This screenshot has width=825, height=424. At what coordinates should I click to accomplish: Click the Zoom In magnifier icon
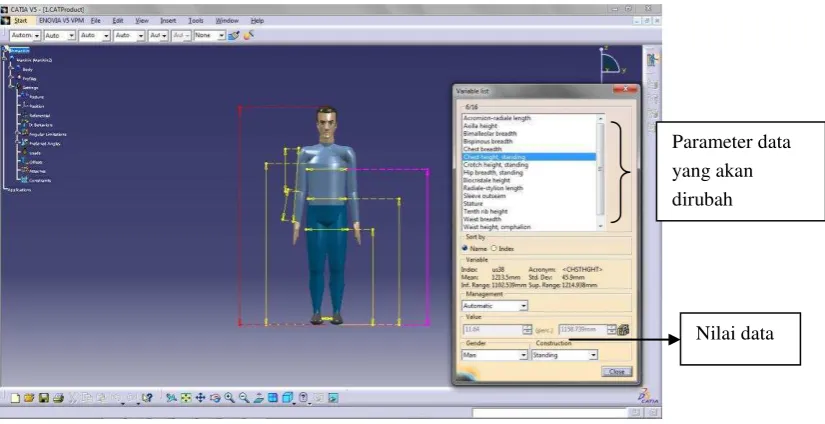229,398
